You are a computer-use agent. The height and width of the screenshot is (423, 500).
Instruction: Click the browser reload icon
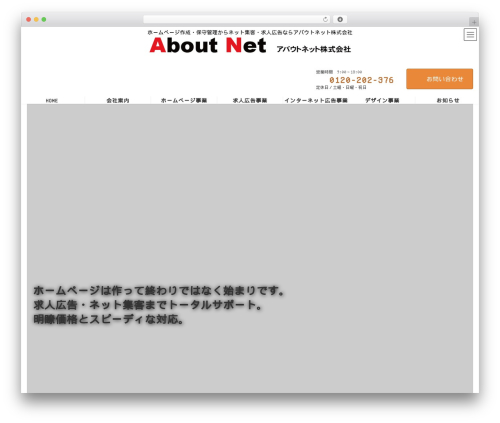325,19
